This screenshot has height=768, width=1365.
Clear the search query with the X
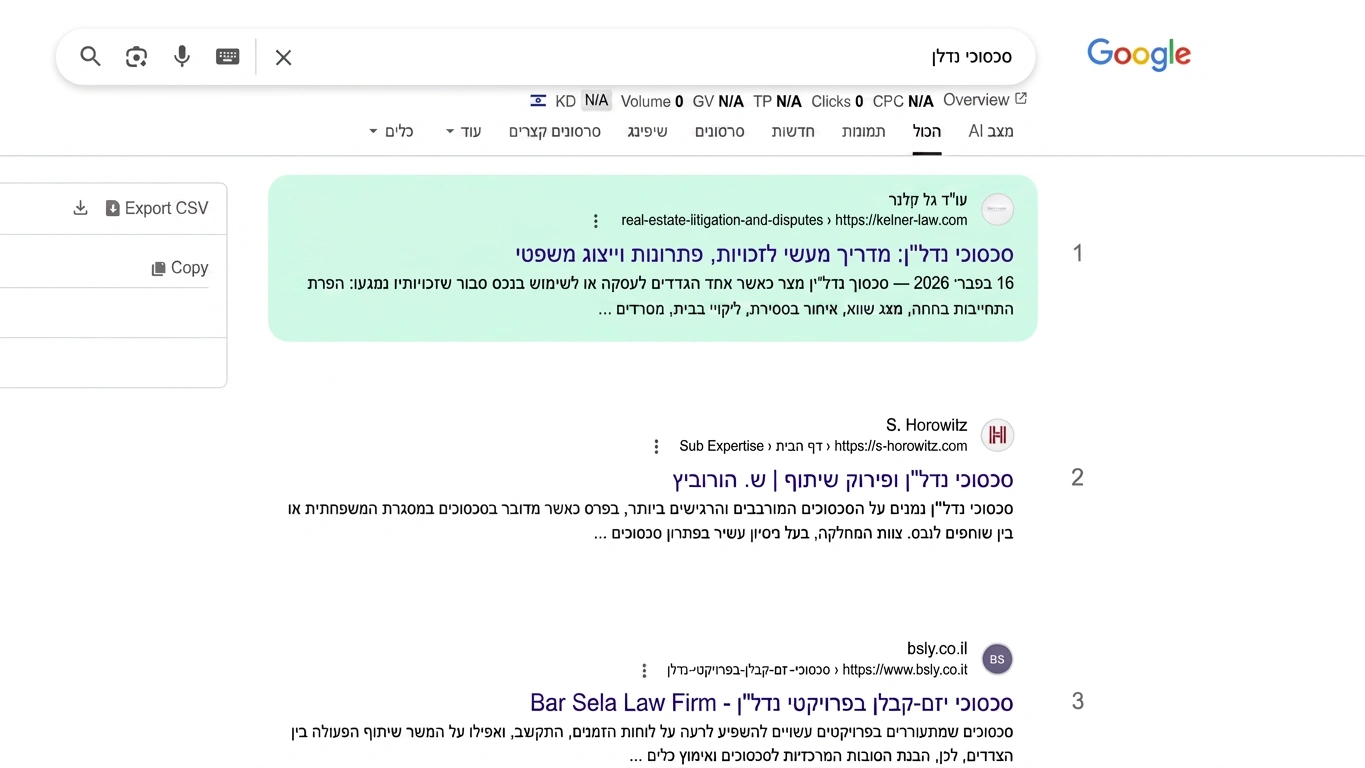point(283,57)
